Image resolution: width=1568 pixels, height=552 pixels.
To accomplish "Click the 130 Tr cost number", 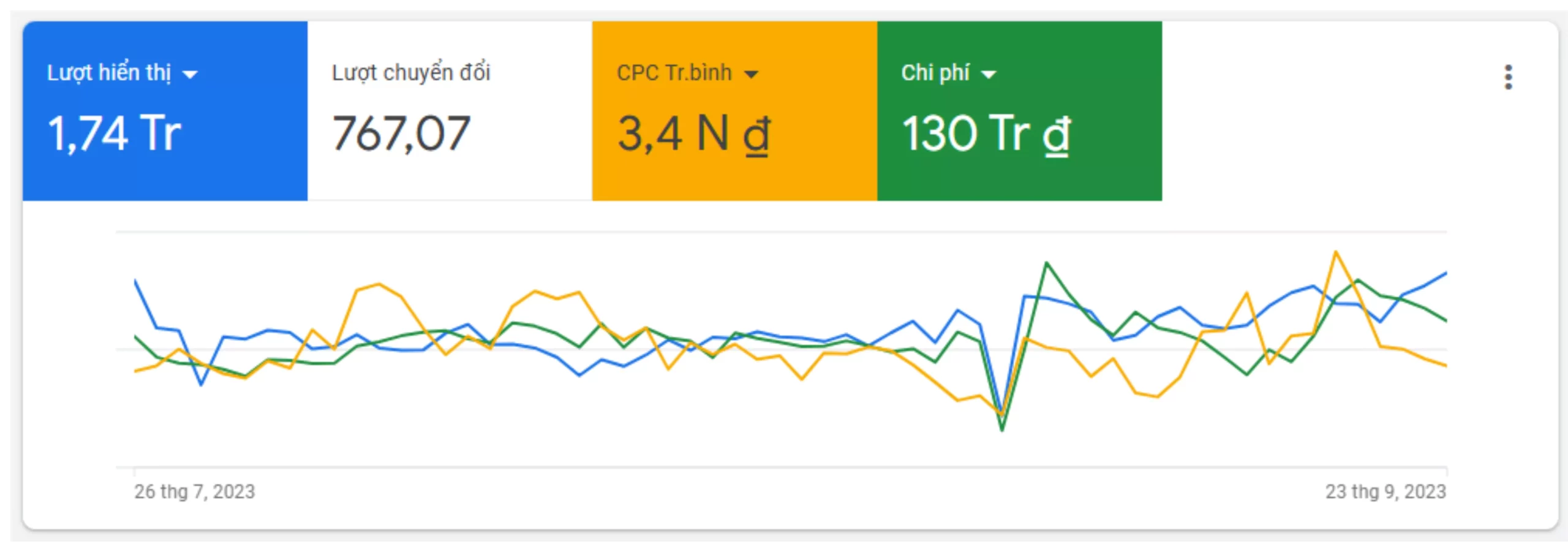I will [x=966, y=134].
